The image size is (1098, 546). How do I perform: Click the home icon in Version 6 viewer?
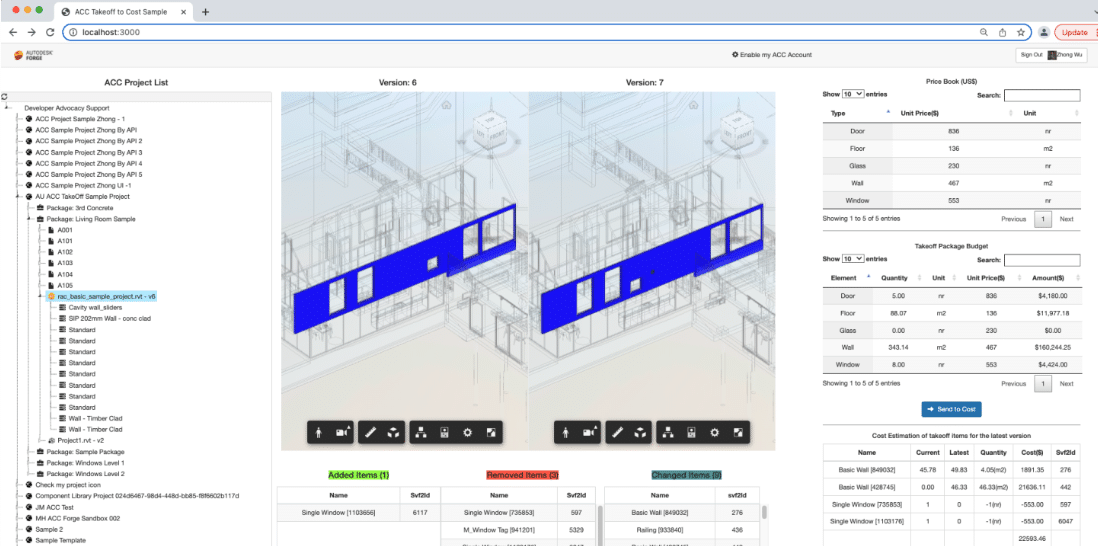(x=447, y=105)
